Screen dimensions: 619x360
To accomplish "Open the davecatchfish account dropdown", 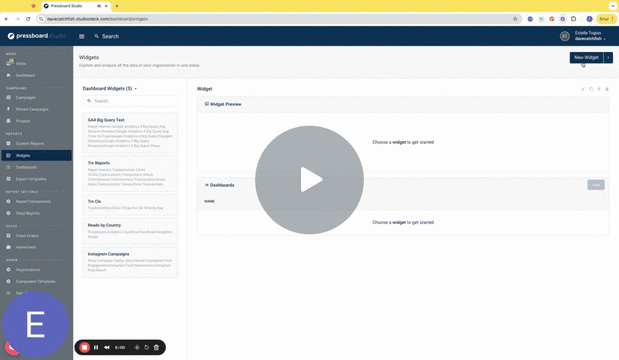I will pyautogui.click(x=590, y=39).
